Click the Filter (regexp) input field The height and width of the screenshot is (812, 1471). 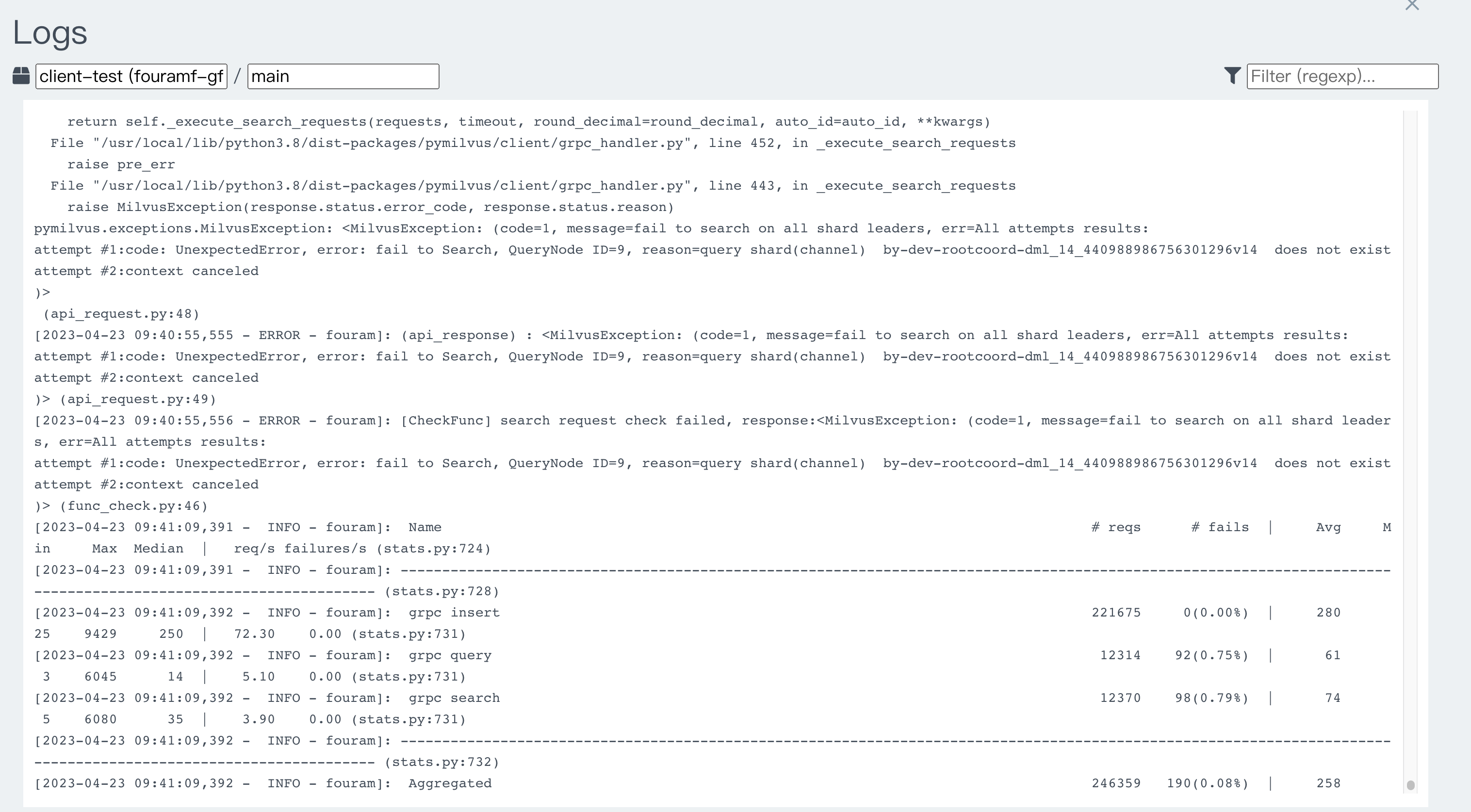(x=1342, y=76)
